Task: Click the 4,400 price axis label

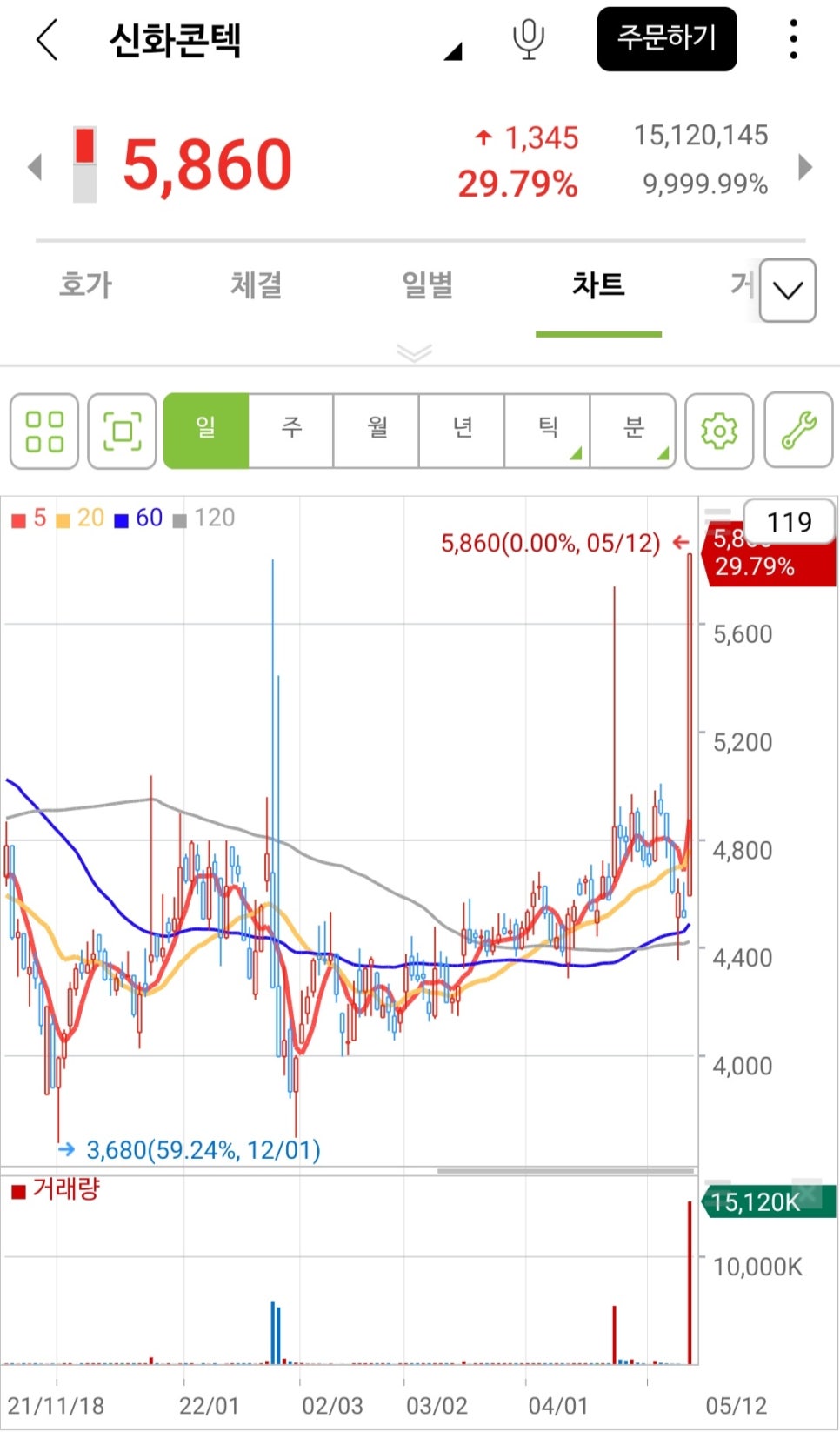Action: (743, 958)
